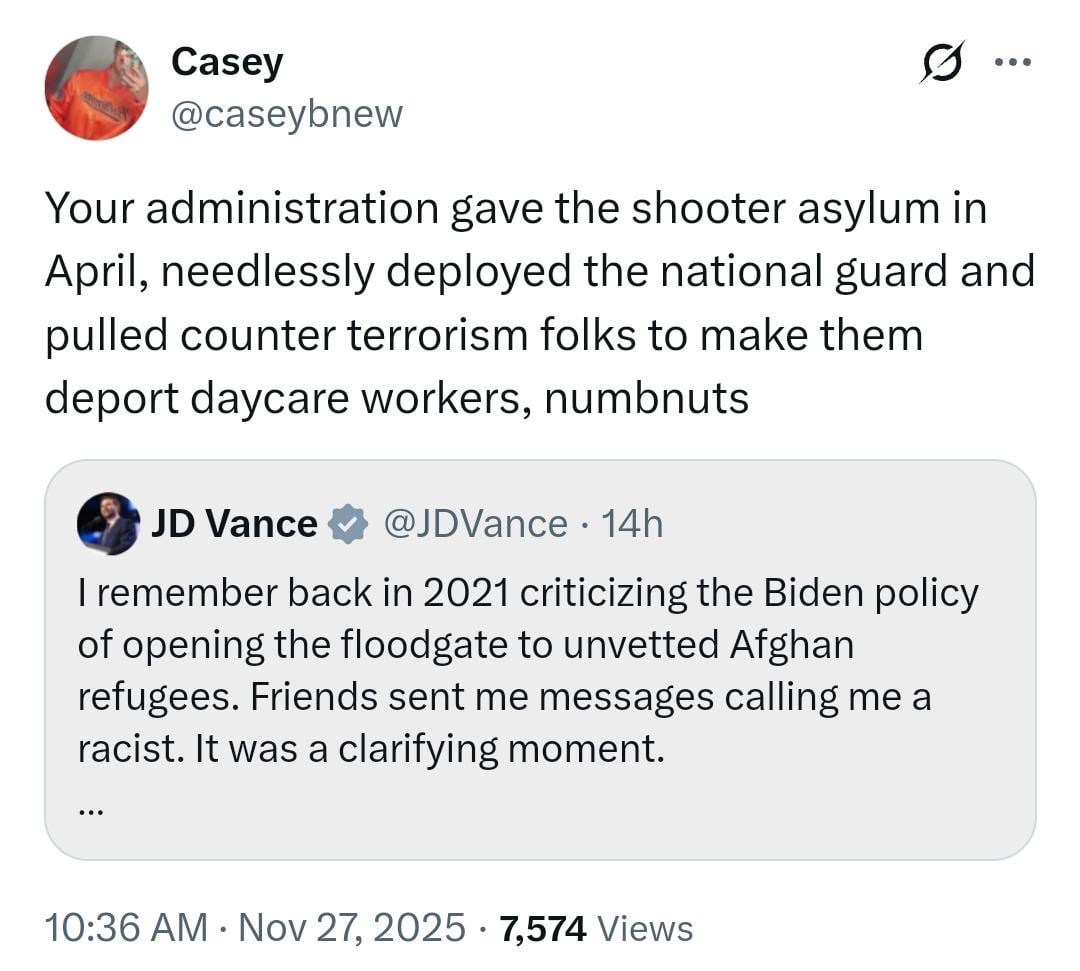Screen dimensions: 1080x971
Task: Click the Views label
Action: point(645,928)
